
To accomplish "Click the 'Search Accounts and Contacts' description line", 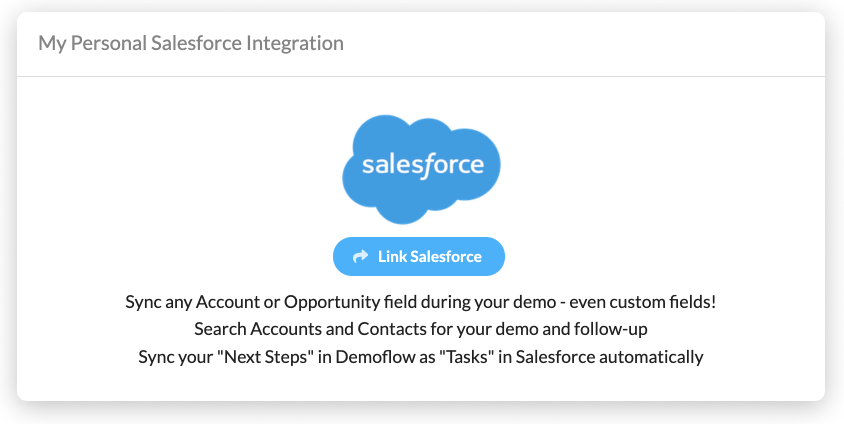I will pos(421,329).
